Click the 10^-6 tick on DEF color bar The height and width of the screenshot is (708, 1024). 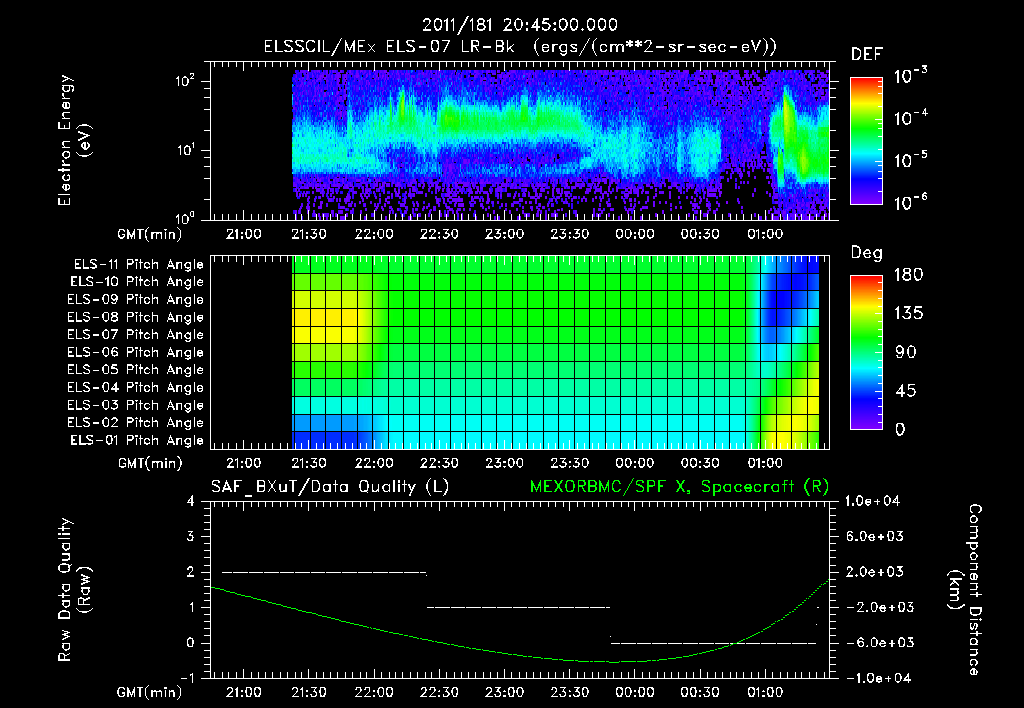tap(910, 202)
